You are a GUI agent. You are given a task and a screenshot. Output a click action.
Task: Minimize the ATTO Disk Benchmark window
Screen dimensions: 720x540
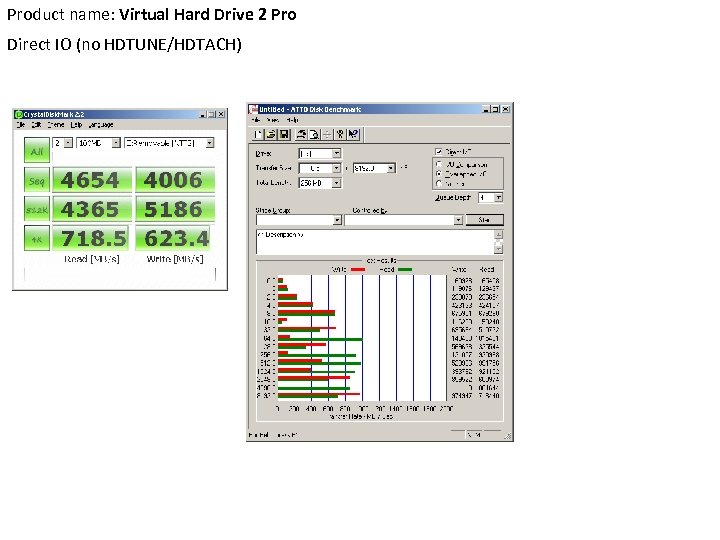point(486,109)
